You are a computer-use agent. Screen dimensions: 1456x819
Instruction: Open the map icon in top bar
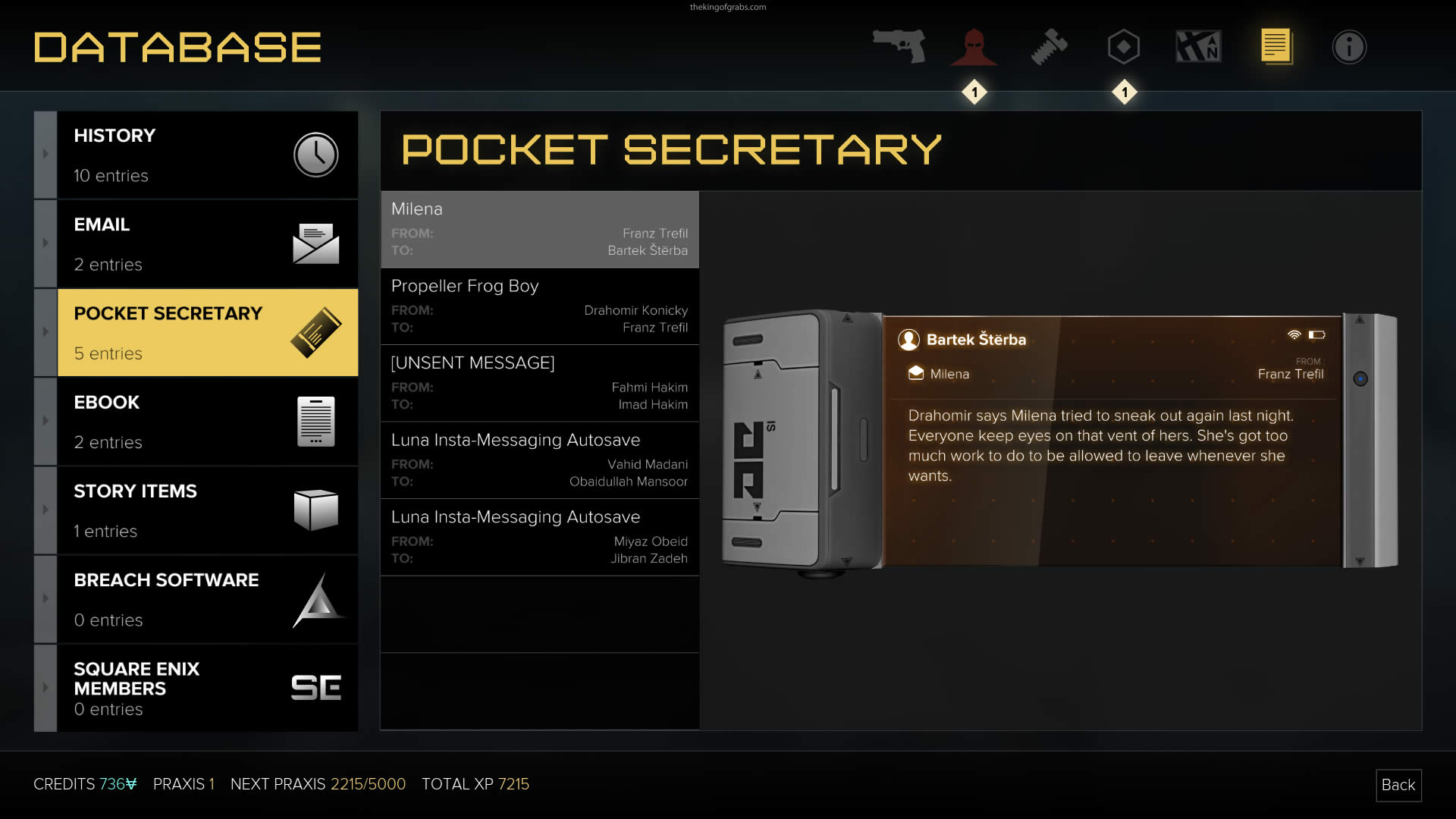point(1198,47)
